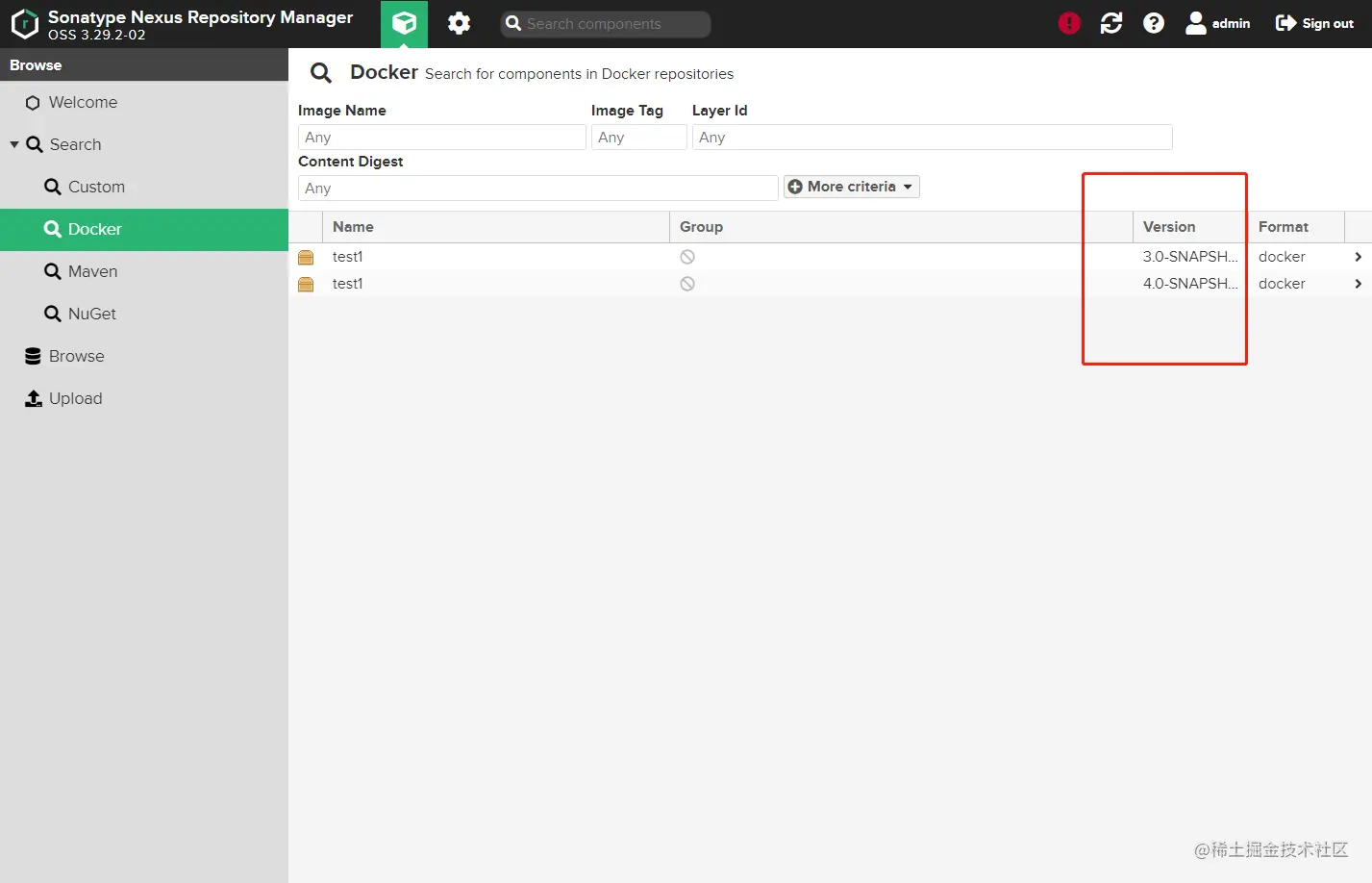Focus the Search components box
This screenshot has width=1372, height=883.
pos(606,24)
